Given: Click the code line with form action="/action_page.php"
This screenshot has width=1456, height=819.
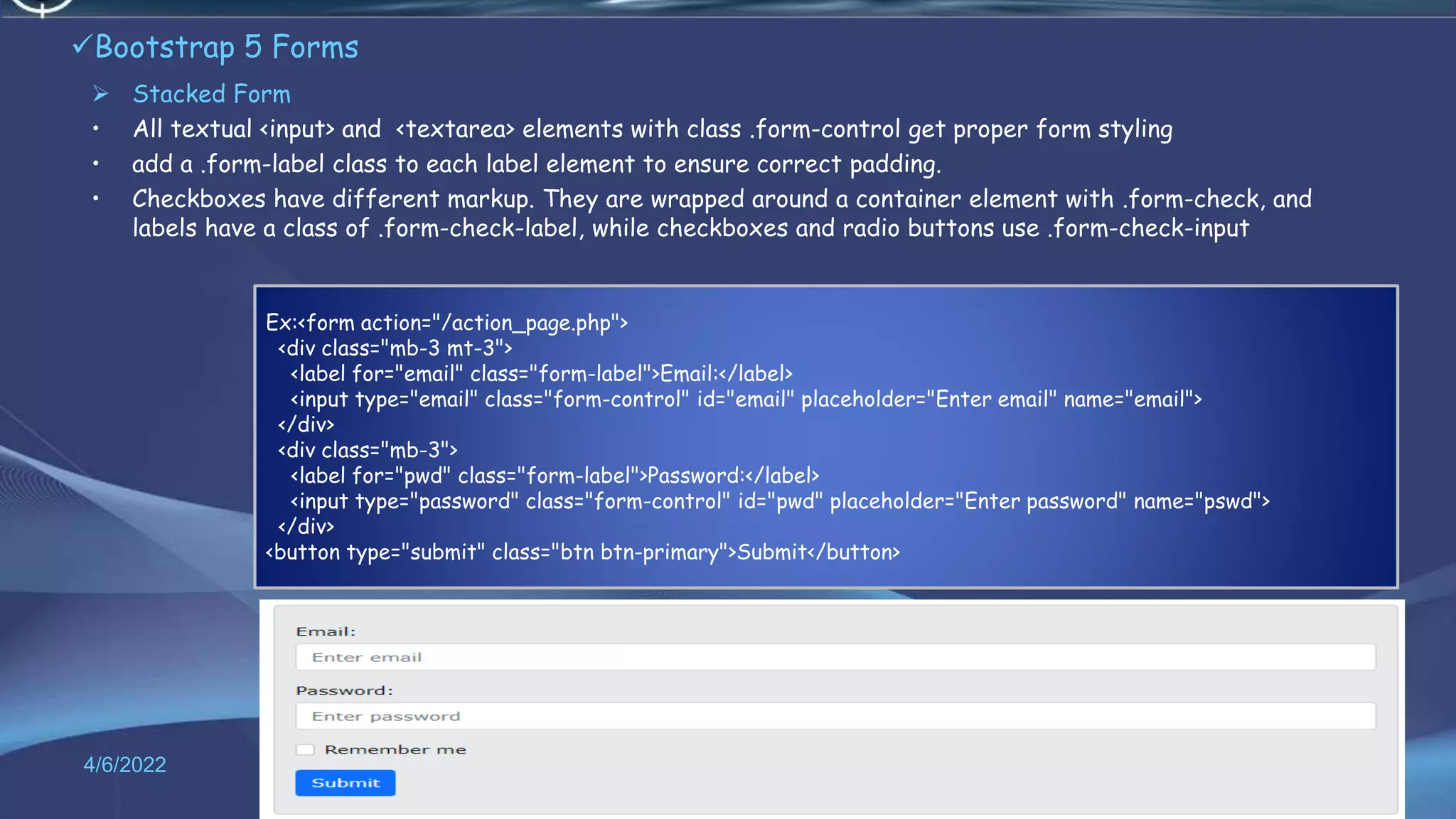Looking at the screenshot, I should 446,323.
